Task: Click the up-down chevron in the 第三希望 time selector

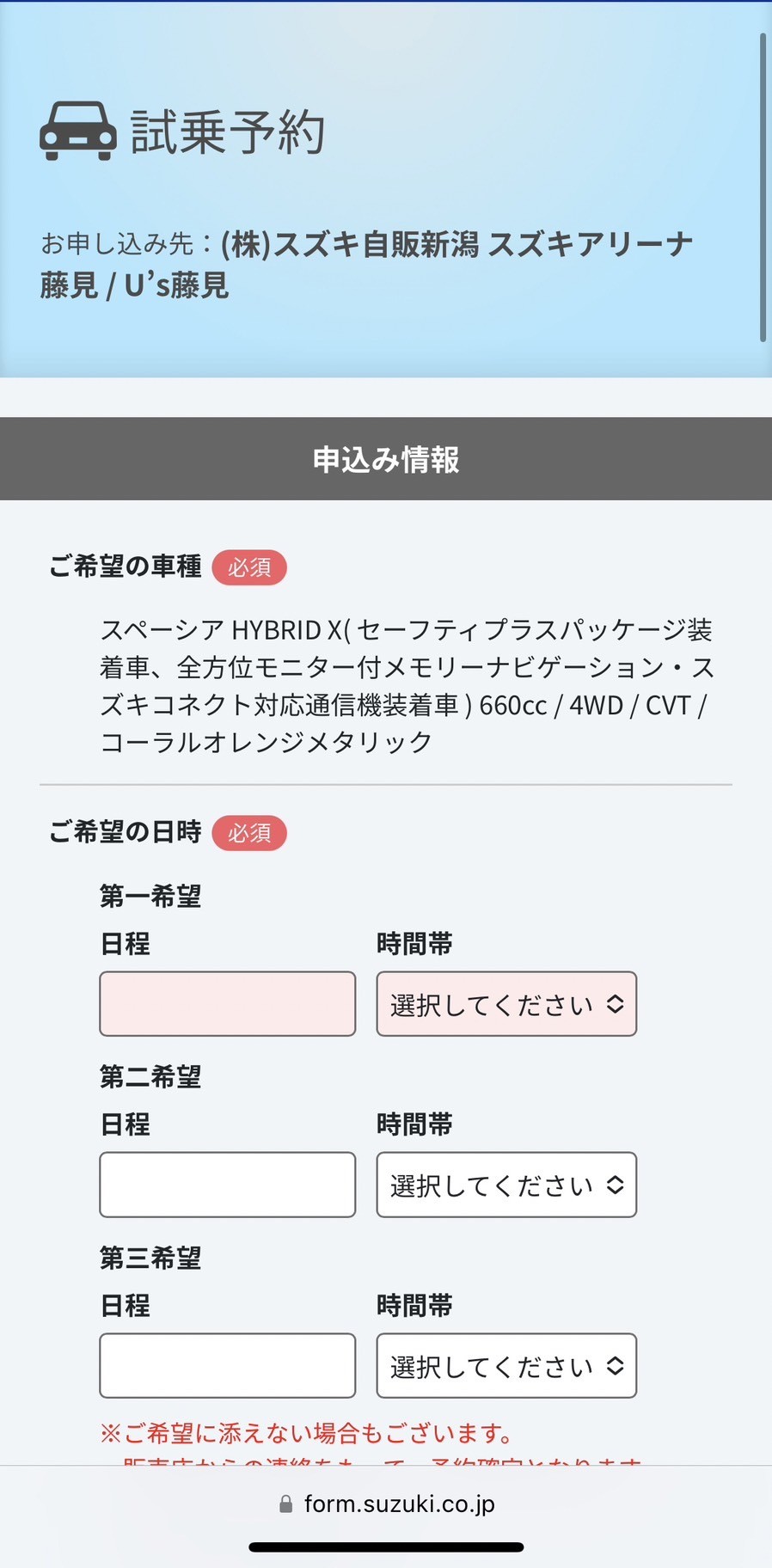Action: coord(615,1366)
